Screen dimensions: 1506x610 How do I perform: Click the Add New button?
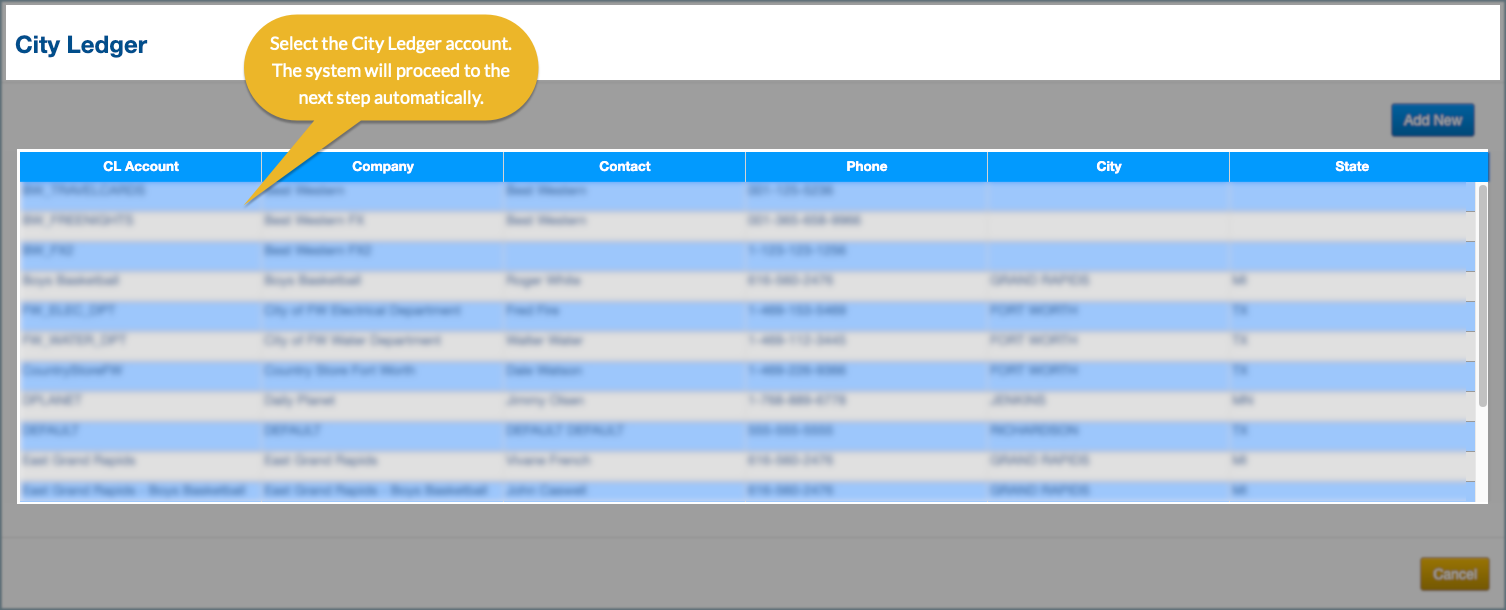pos(1432,120)
